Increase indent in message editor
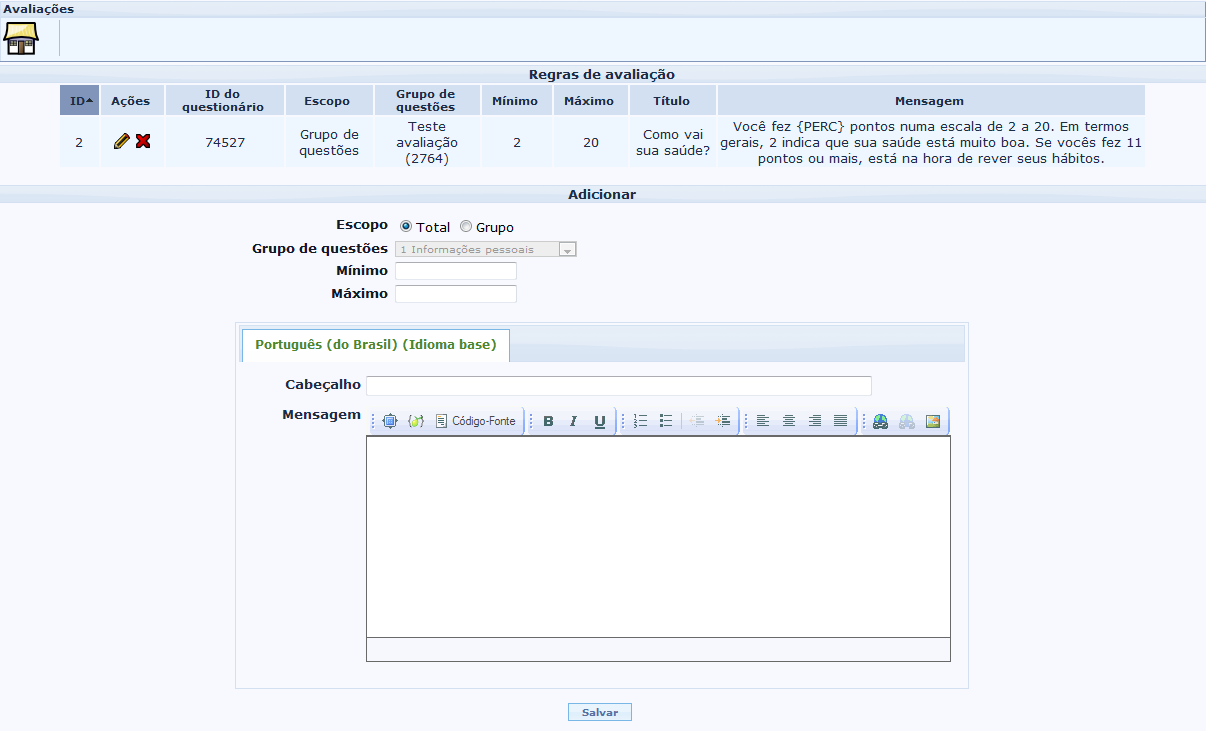Viewport: 1206px width, 731px height. tap(723, 422)
